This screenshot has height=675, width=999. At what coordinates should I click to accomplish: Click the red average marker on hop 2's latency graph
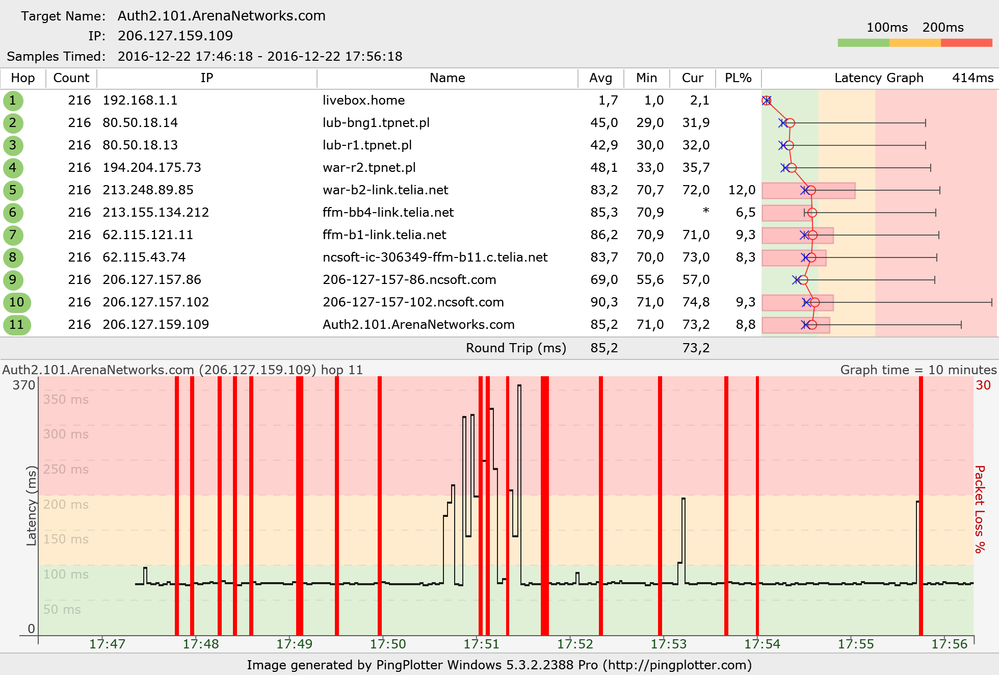coord(790,122)
